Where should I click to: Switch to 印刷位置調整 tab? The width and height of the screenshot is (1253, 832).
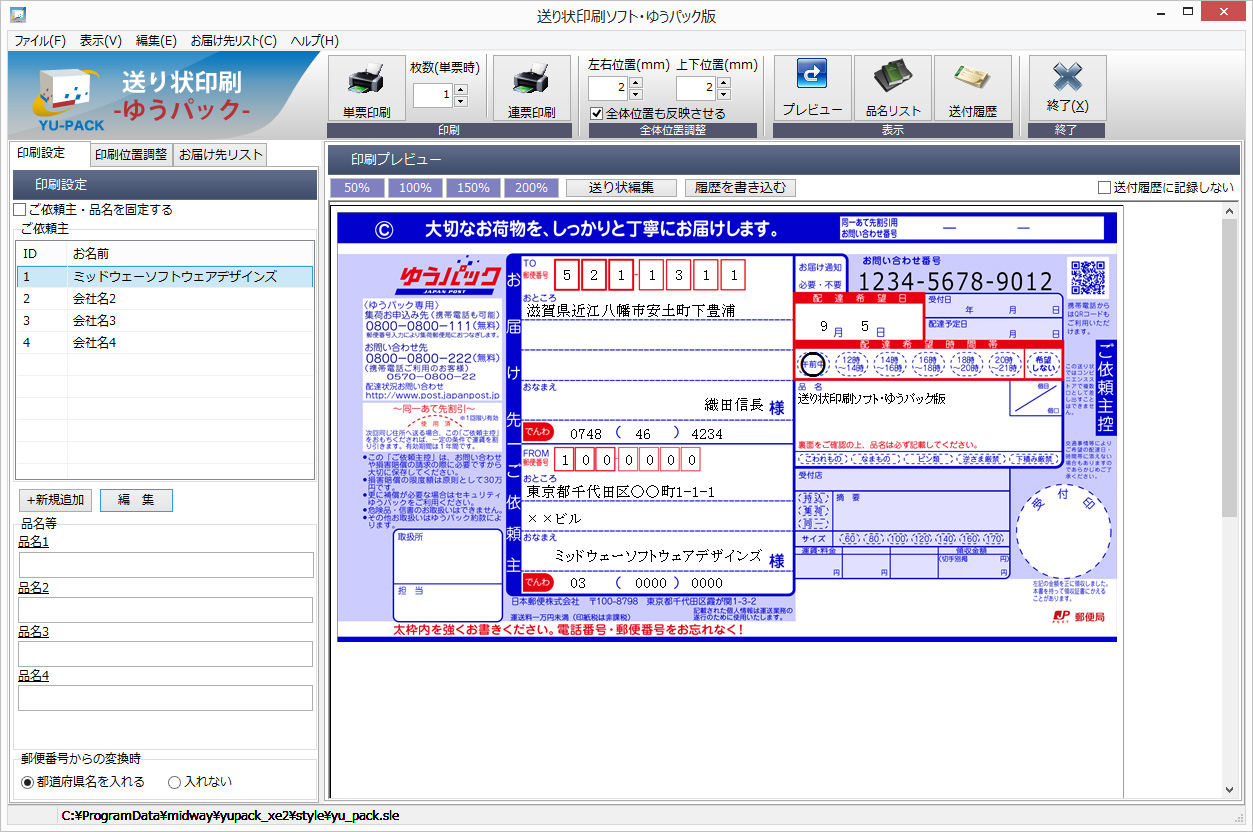click(130, 155)
